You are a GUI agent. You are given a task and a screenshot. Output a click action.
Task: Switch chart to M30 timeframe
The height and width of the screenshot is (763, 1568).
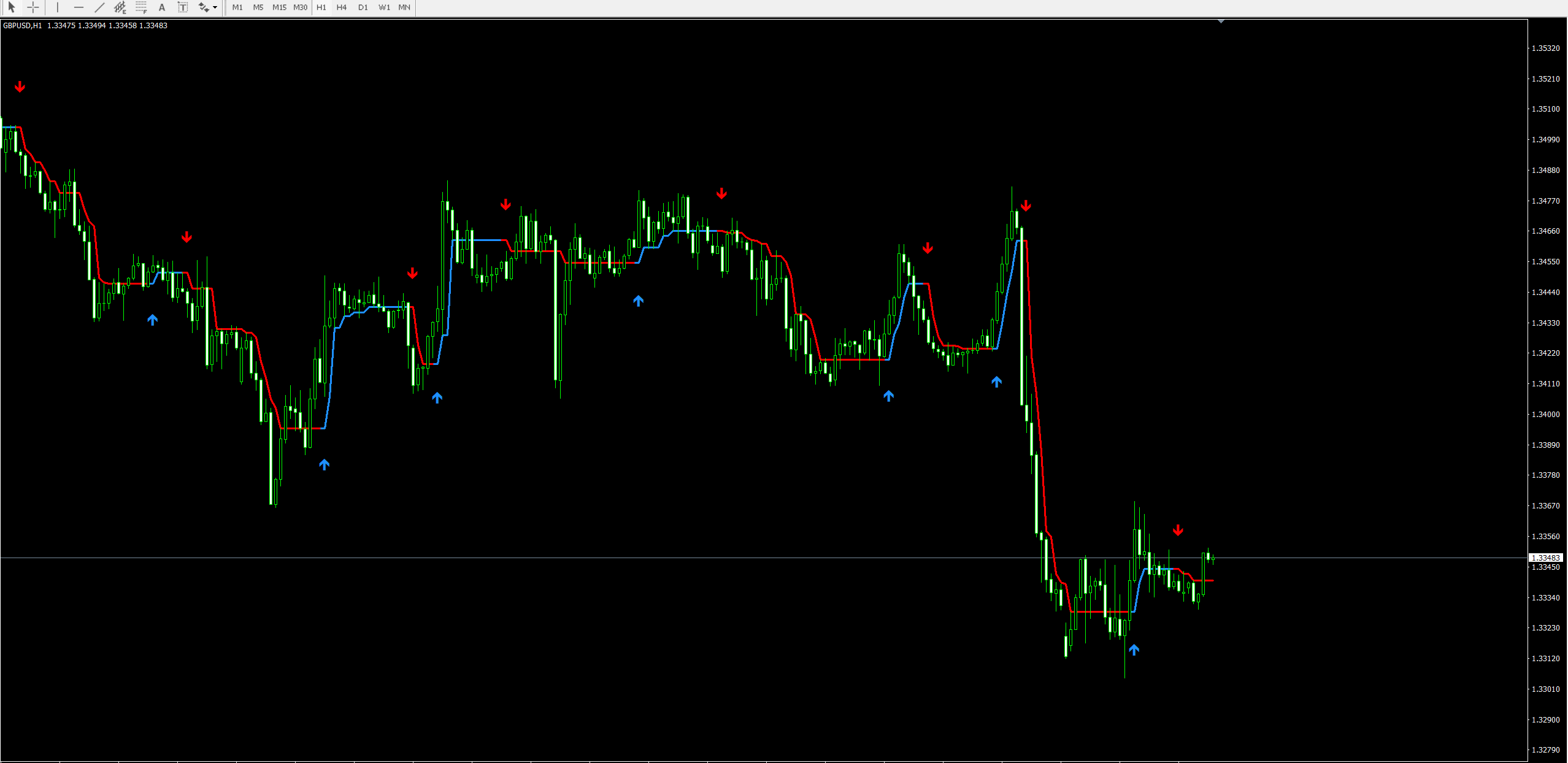pyautogui.click(x=300, y=7)
